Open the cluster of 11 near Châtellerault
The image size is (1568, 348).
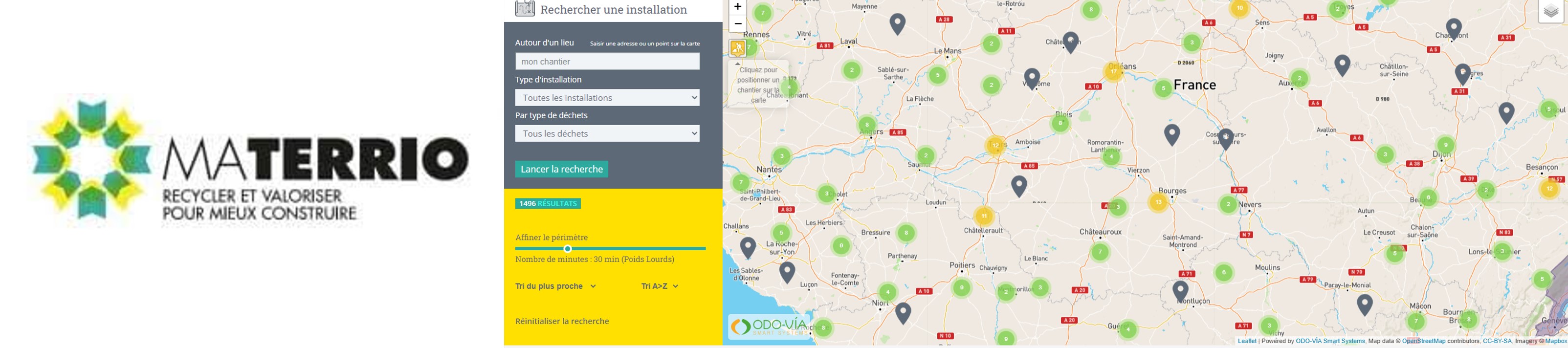pos(984,216)
